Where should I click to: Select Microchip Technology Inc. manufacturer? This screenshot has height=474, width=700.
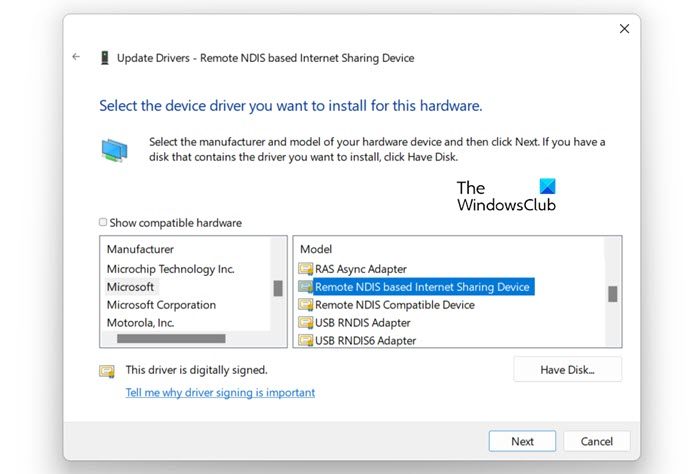coord(170,269)
